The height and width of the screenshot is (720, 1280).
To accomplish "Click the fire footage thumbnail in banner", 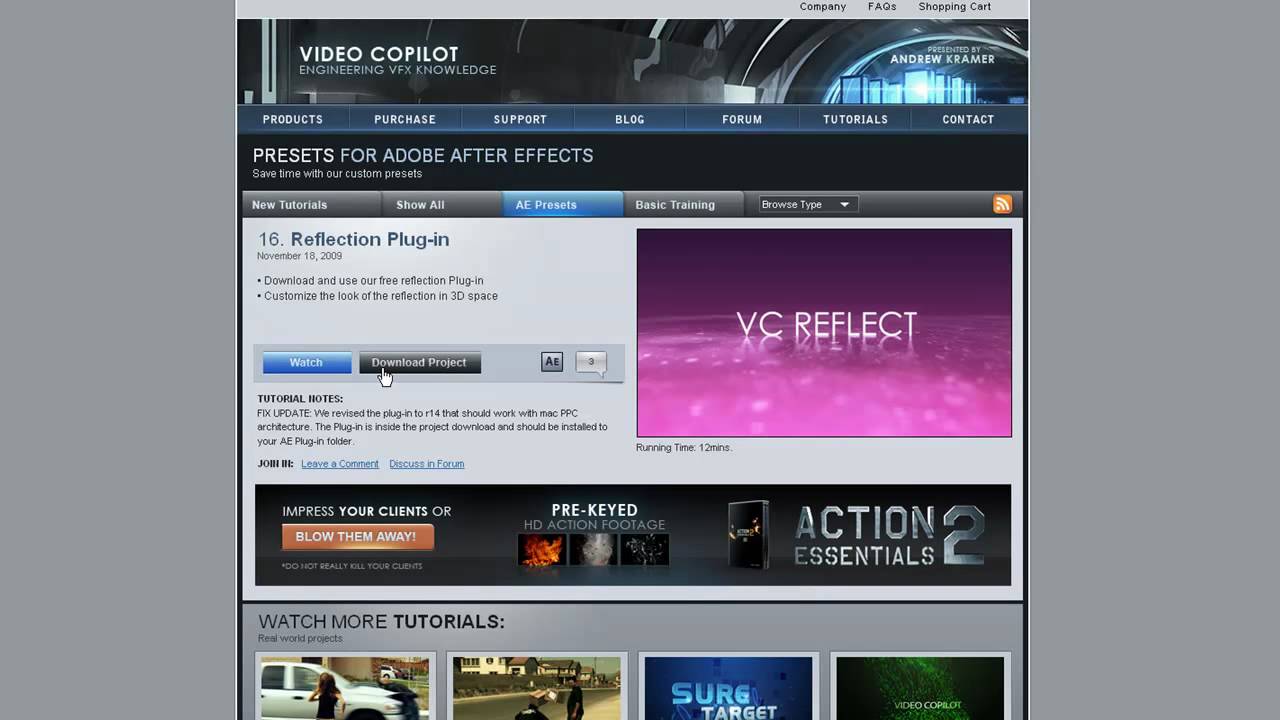I will 542,550.
